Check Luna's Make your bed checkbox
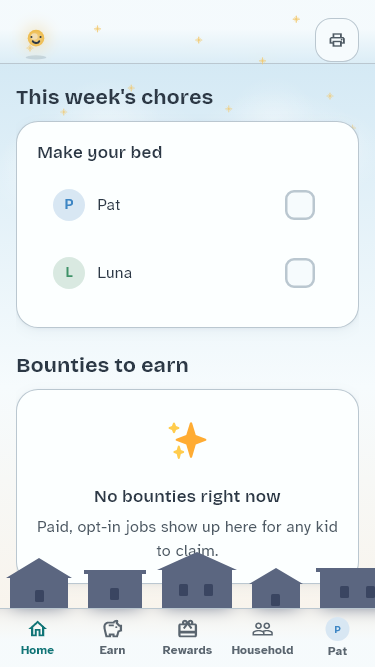 point(300,273)
